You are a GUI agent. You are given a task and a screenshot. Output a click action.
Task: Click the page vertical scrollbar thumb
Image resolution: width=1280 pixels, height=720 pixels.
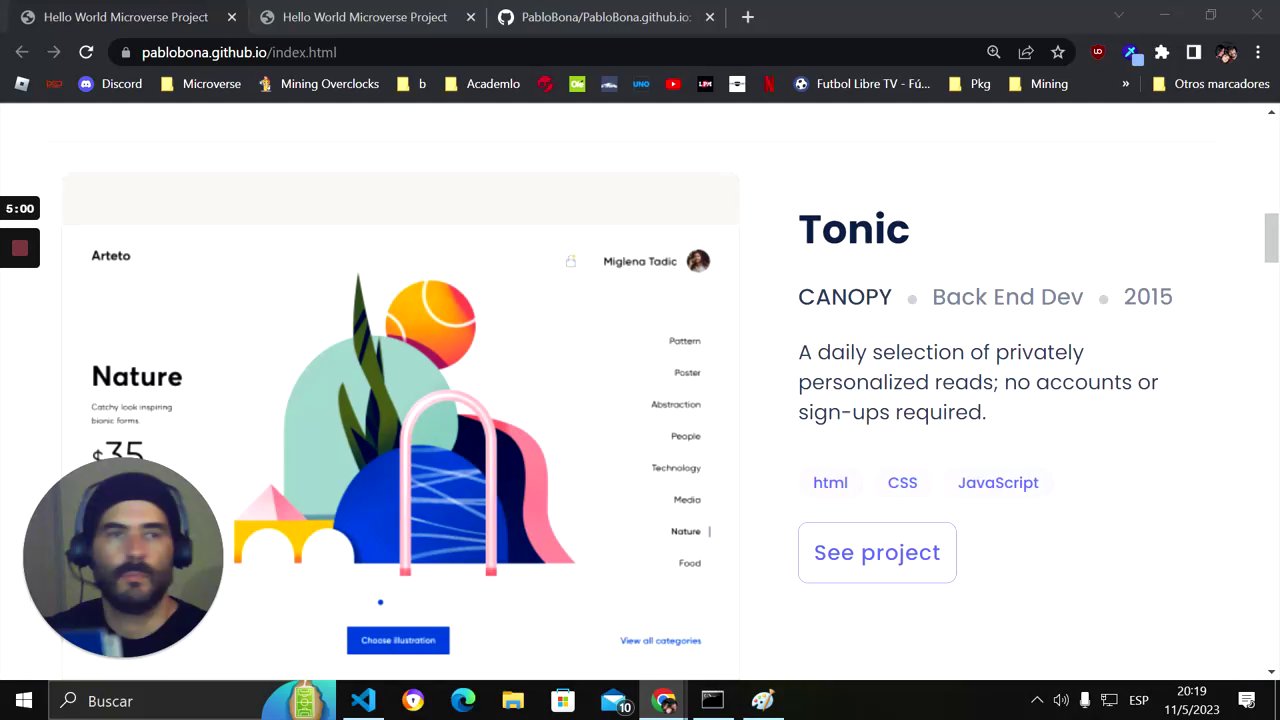click(x=1271, y=238)
